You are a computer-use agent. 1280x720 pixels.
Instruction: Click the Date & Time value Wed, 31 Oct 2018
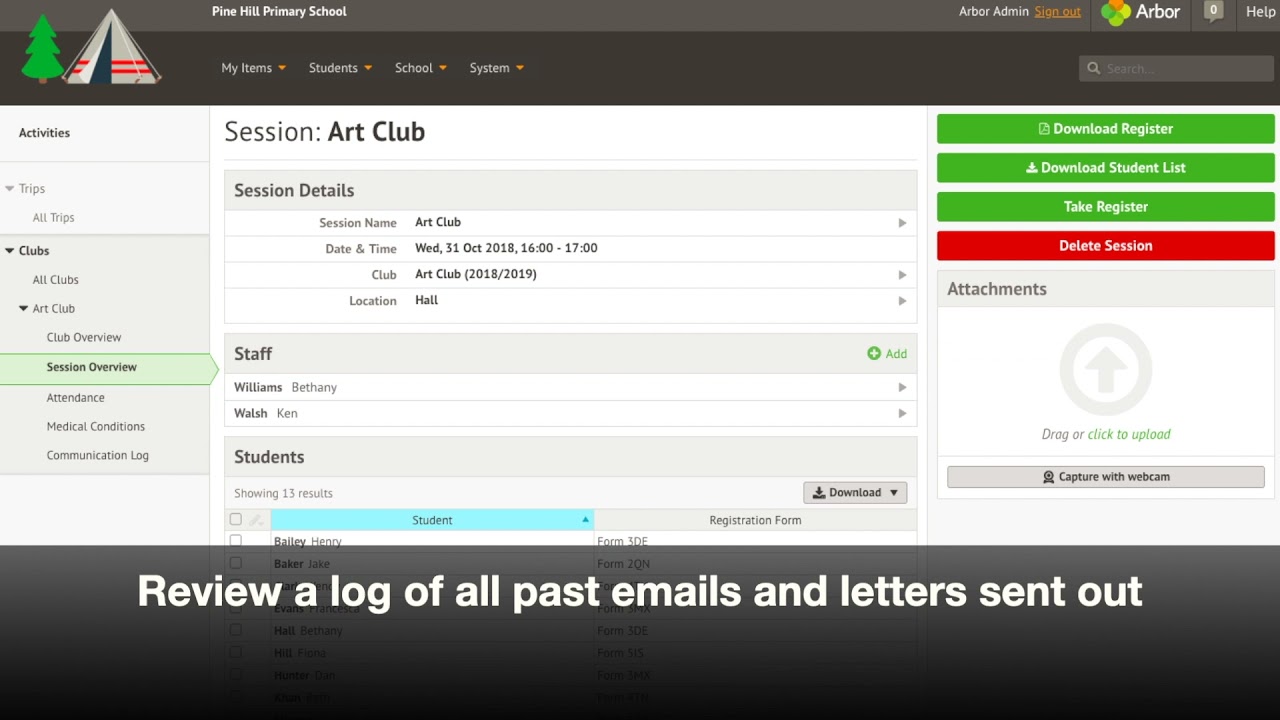click(x=506, y=248)
